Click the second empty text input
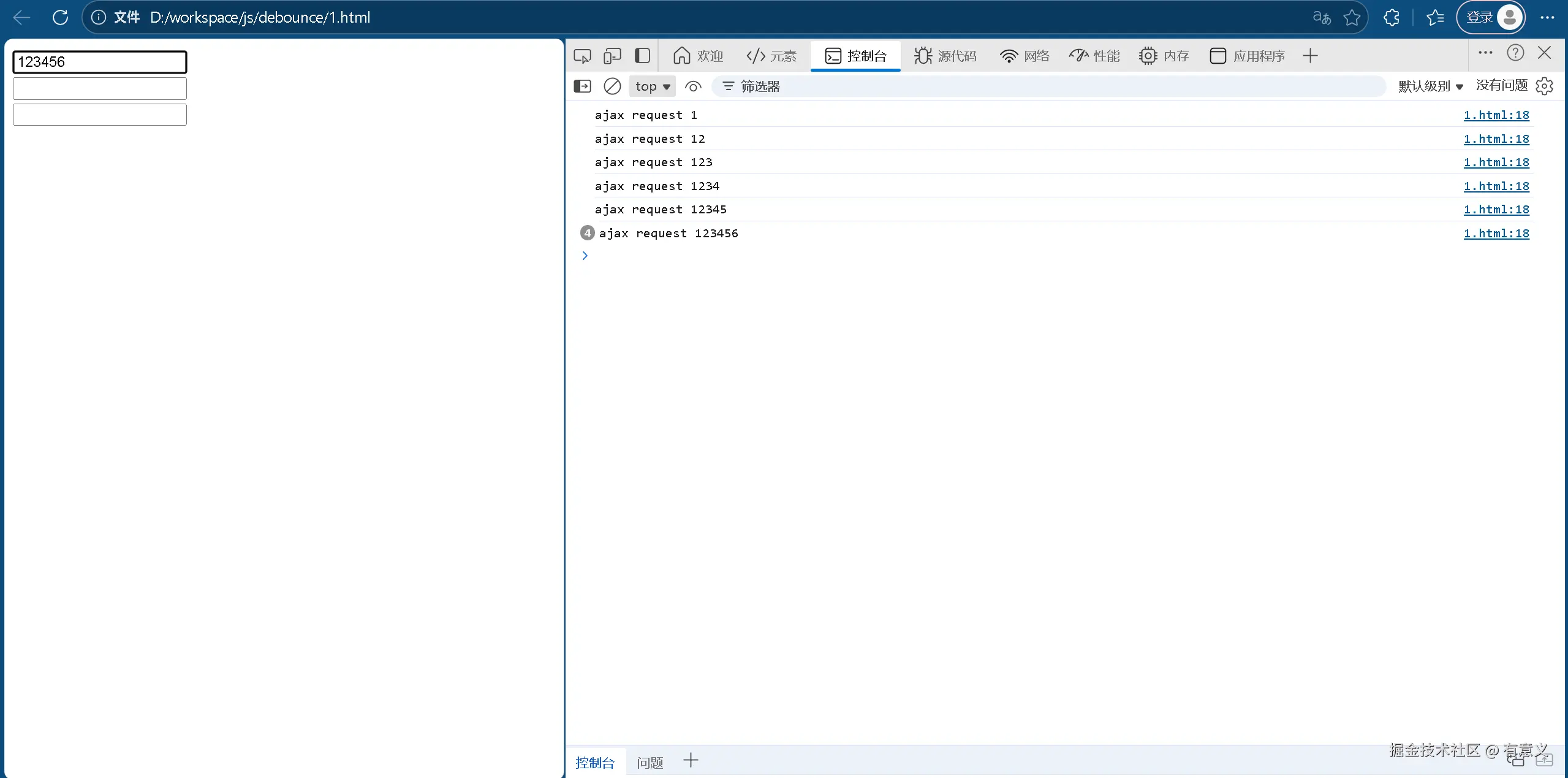This screenshot has height=778, width=1568. 100,89
